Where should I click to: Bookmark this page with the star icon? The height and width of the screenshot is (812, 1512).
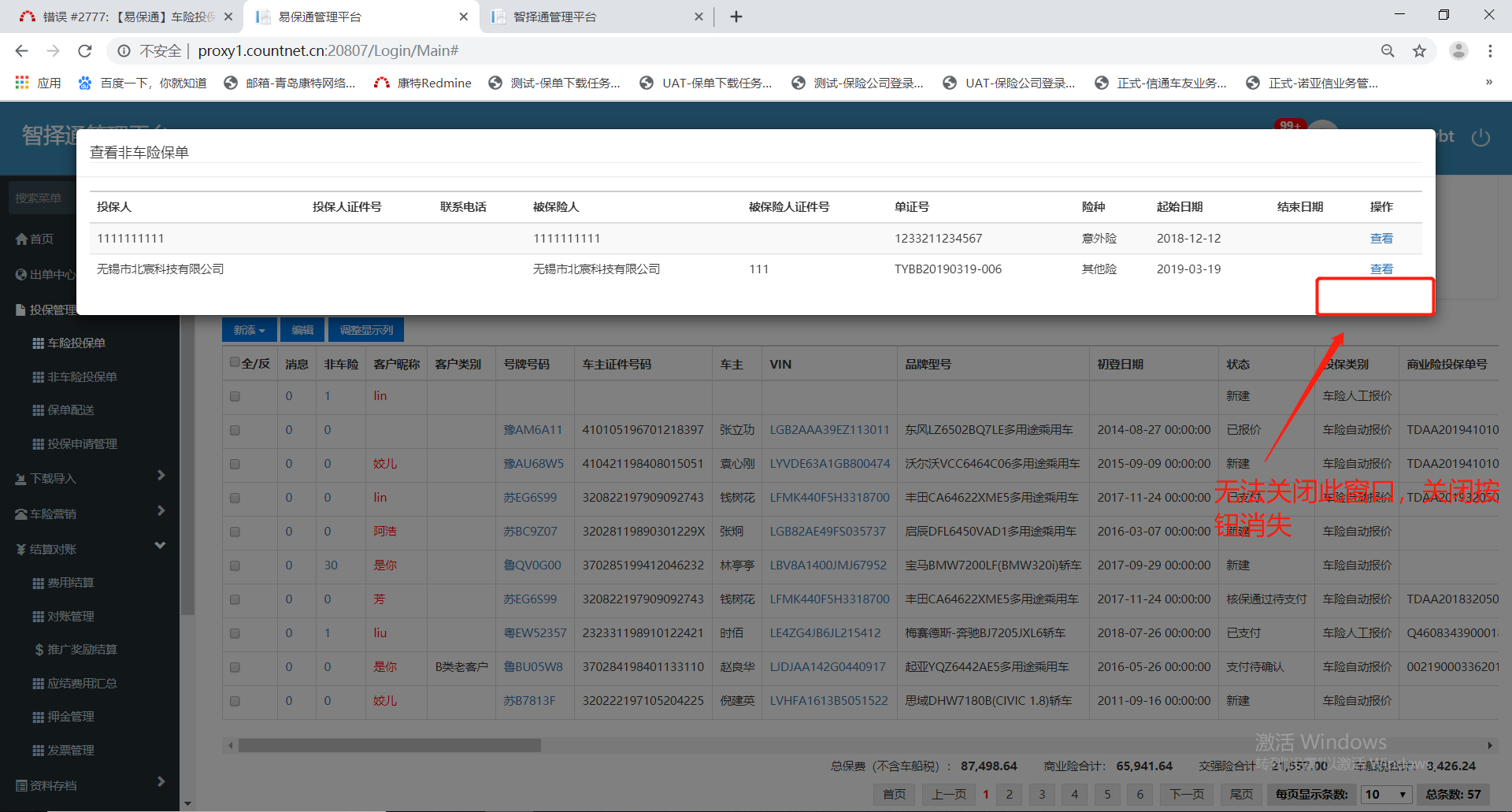point(1419,51)
